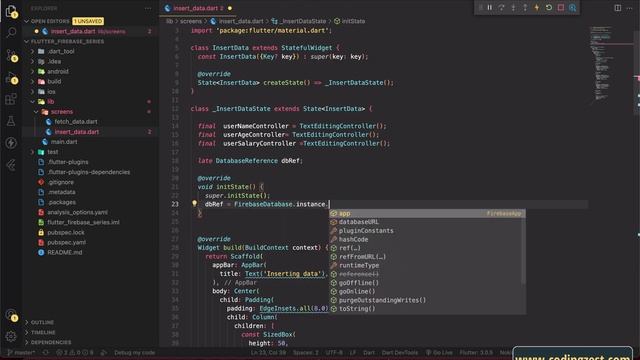Collapse the FLUTTER_FIREBASE_SERIES project section
The image size is (640, 360).
tap(90, 41)
